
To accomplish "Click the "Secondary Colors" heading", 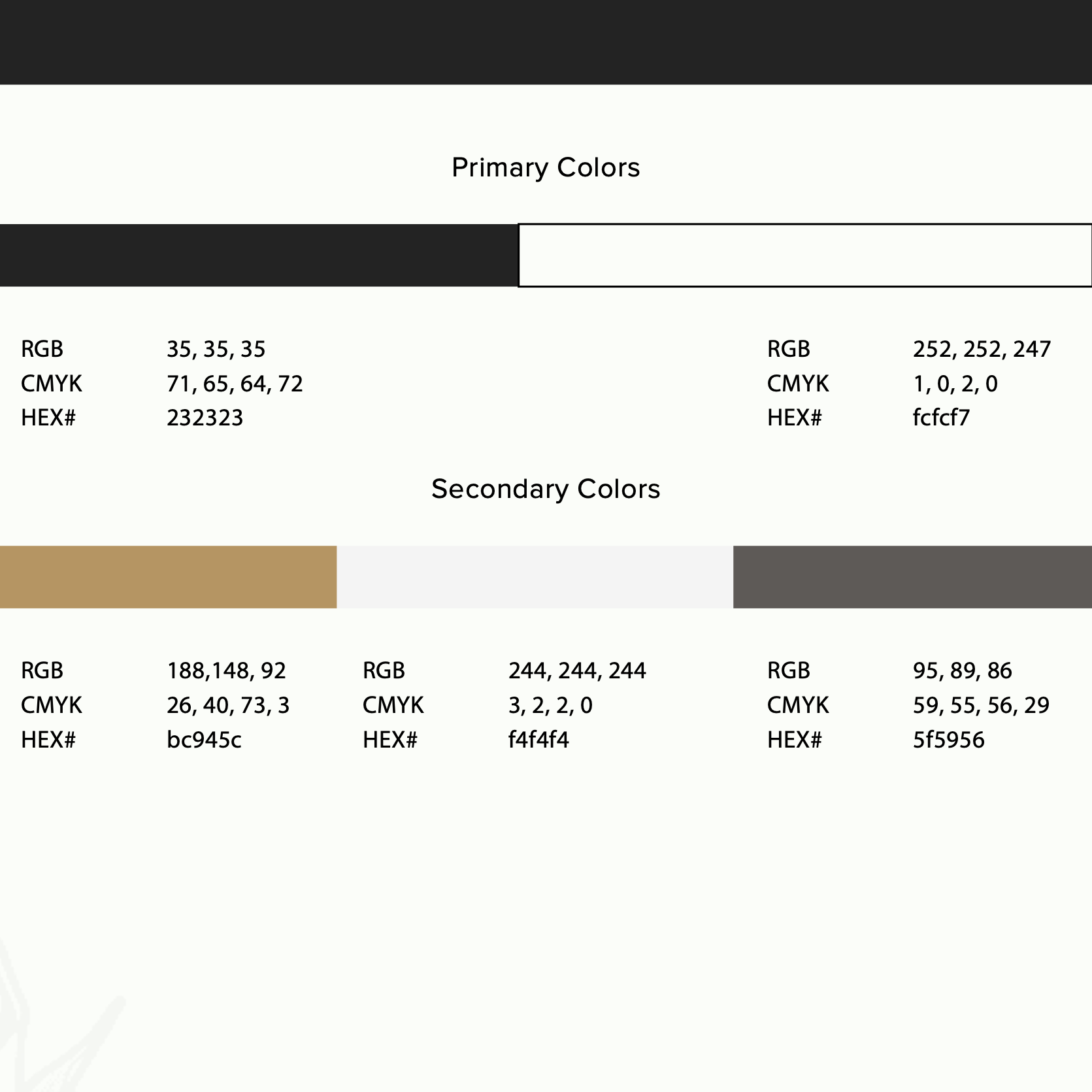I will [546, 489].
